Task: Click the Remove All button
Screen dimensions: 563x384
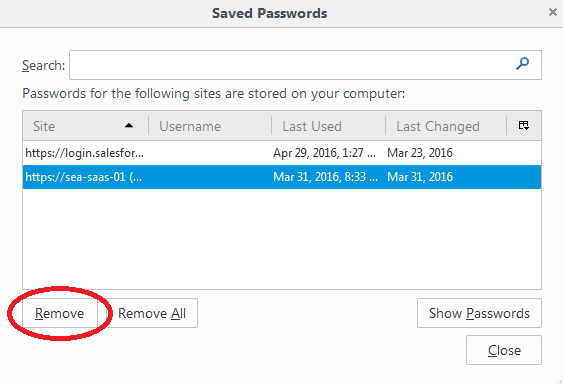Action: click(x=152, y=313)
